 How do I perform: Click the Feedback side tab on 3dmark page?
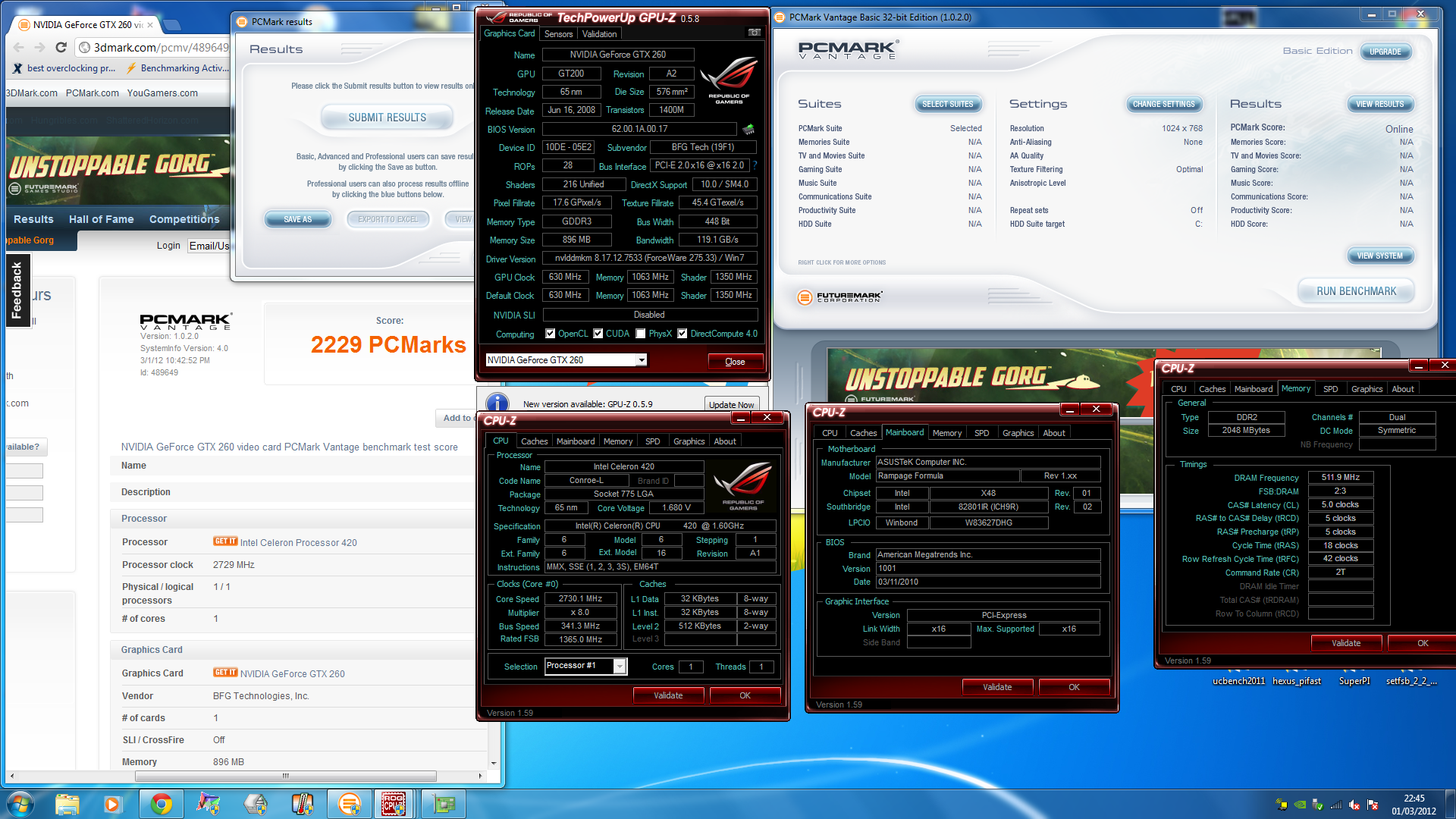(x=17, y=291)
